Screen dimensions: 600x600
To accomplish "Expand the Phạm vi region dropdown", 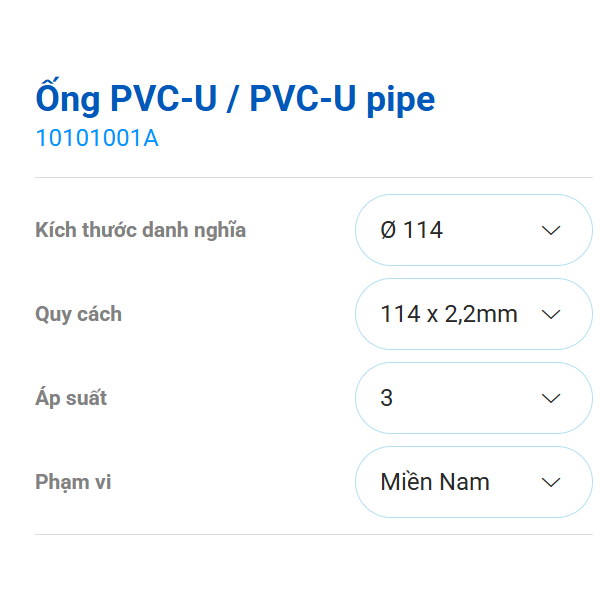I will [473, 483].
